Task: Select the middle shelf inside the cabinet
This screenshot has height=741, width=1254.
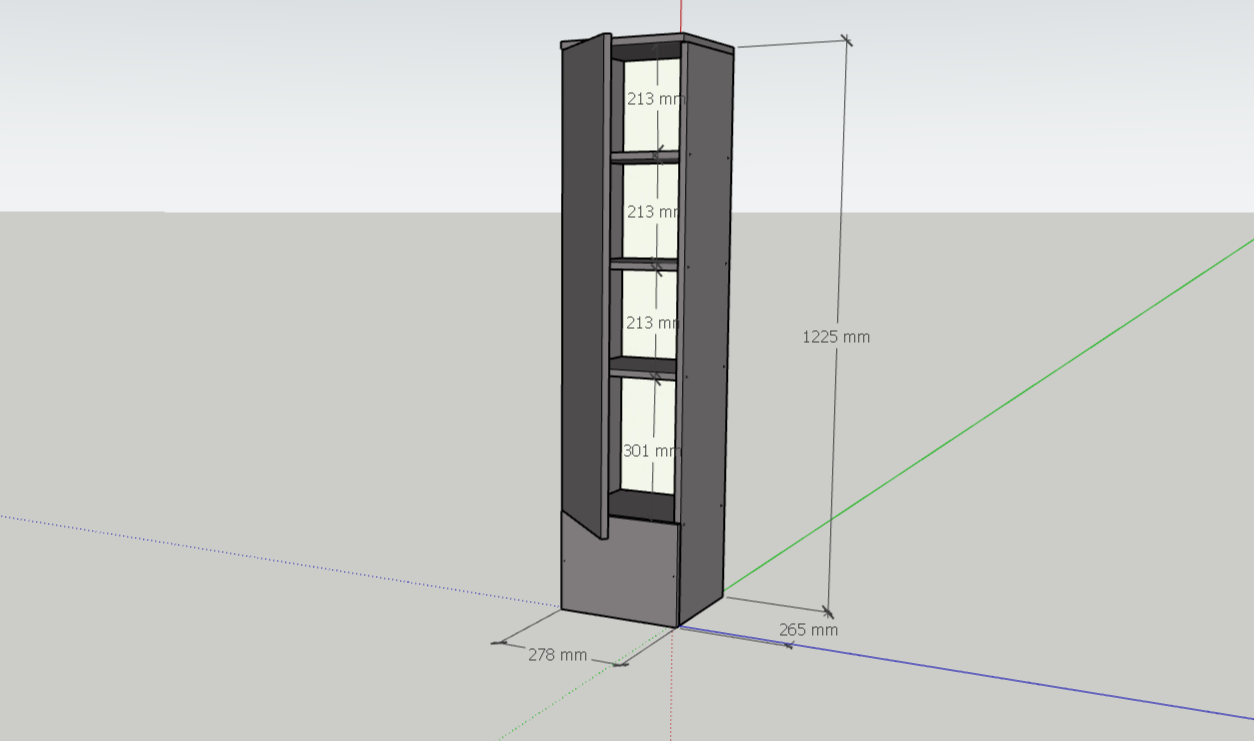Action: 643,265
